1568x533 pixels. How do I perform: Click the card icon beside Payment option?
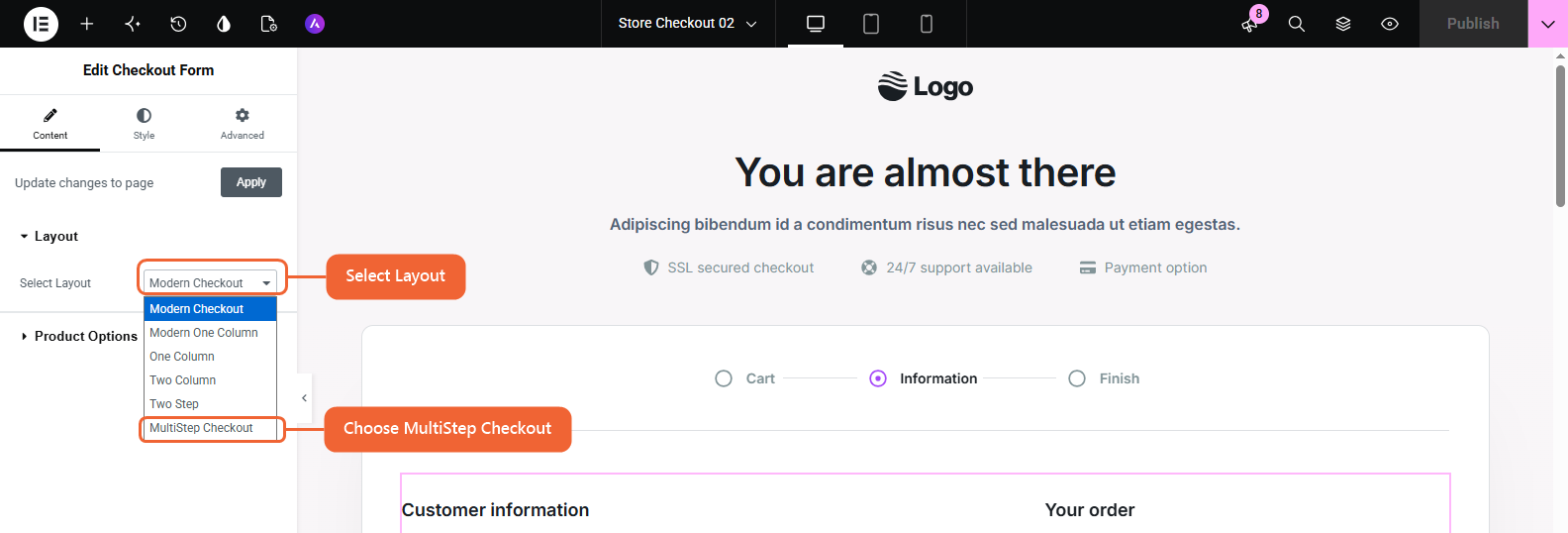click(x=1088, y=267)
